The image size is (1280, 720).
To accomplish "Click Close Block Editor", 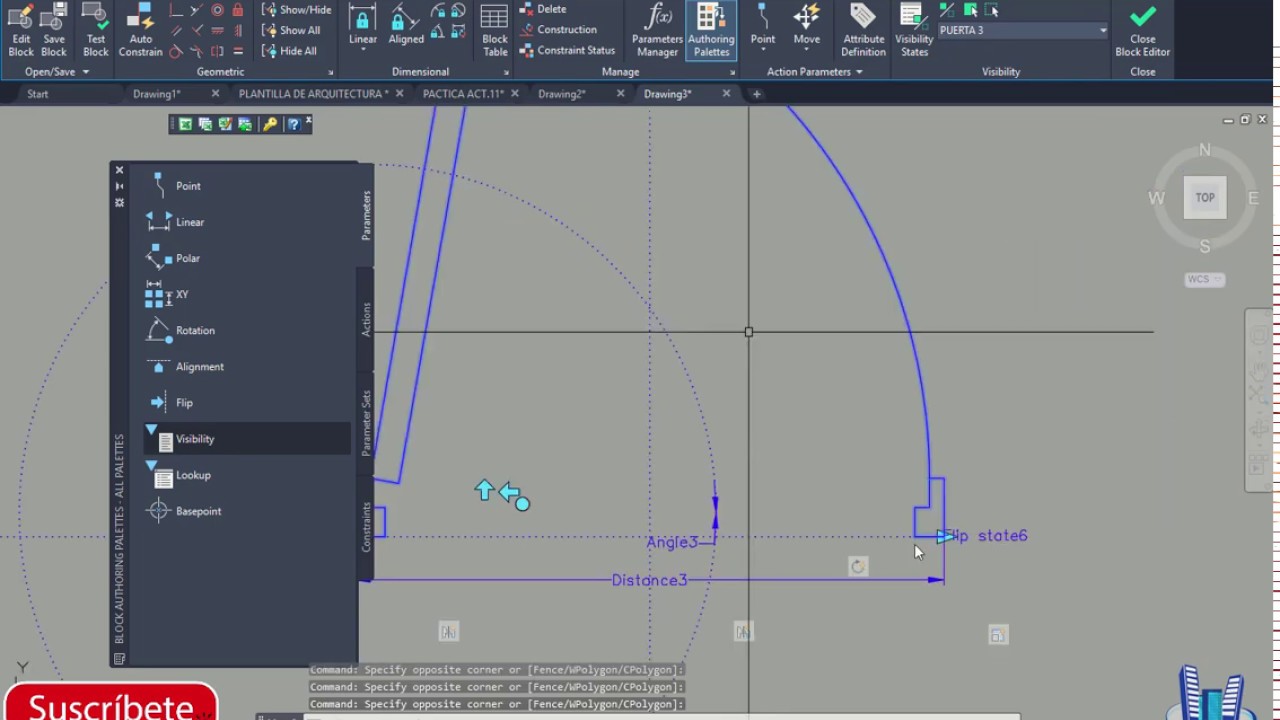I will pos(1143,30).
